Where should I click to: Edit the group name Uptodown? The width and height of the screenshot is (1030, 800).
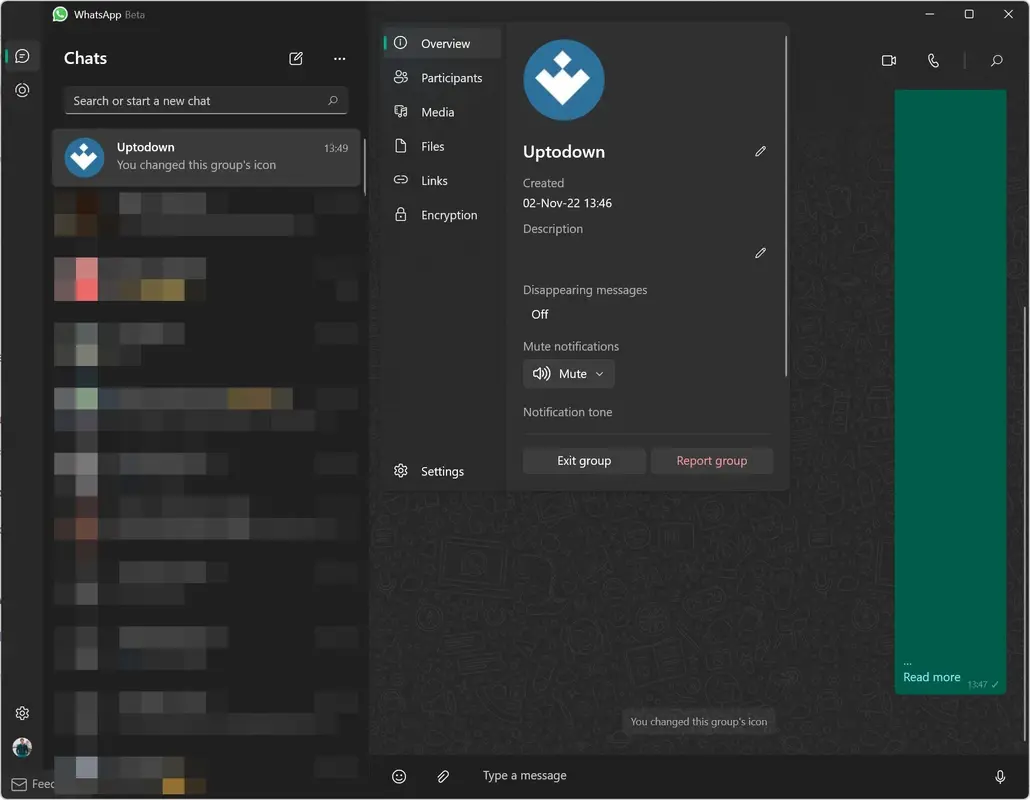(x=760, y=151)
